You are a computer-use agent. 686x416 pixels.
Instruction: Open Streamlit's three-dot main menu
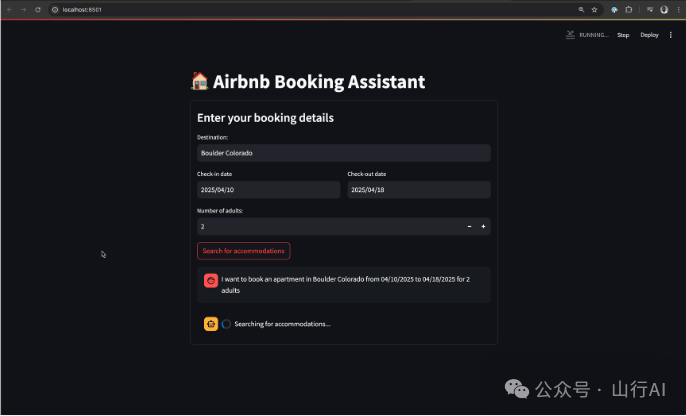[671, 35]
